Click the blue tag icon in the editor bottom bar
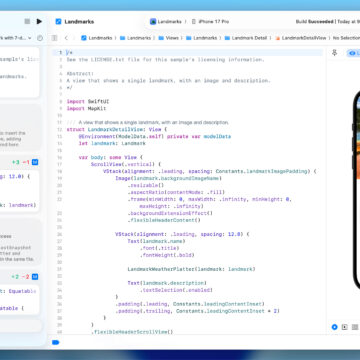This screenshot has height=360, width=360. (x=55, y=342)
